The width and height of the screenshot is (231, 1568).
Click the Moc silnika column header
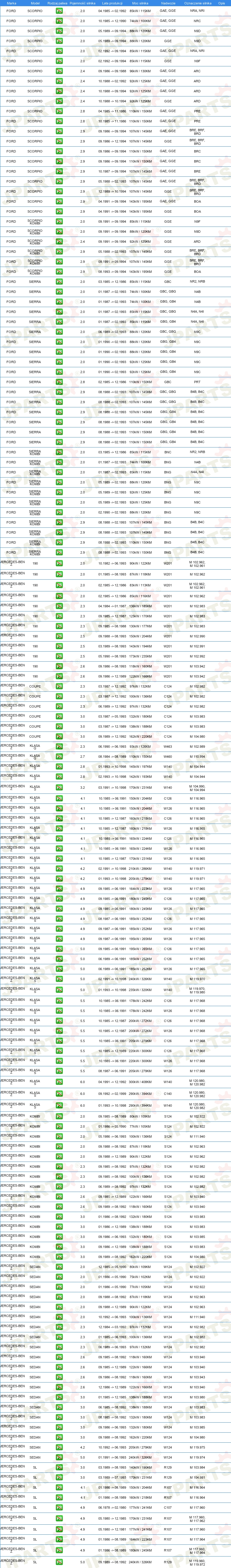[x=140, y=3]
